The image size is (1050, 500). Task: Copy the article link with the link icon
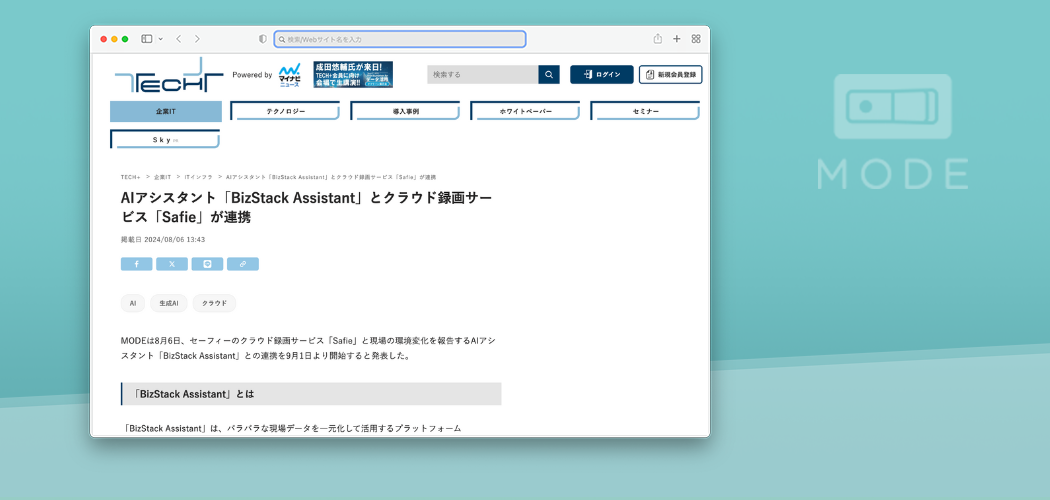click(243, 264)
